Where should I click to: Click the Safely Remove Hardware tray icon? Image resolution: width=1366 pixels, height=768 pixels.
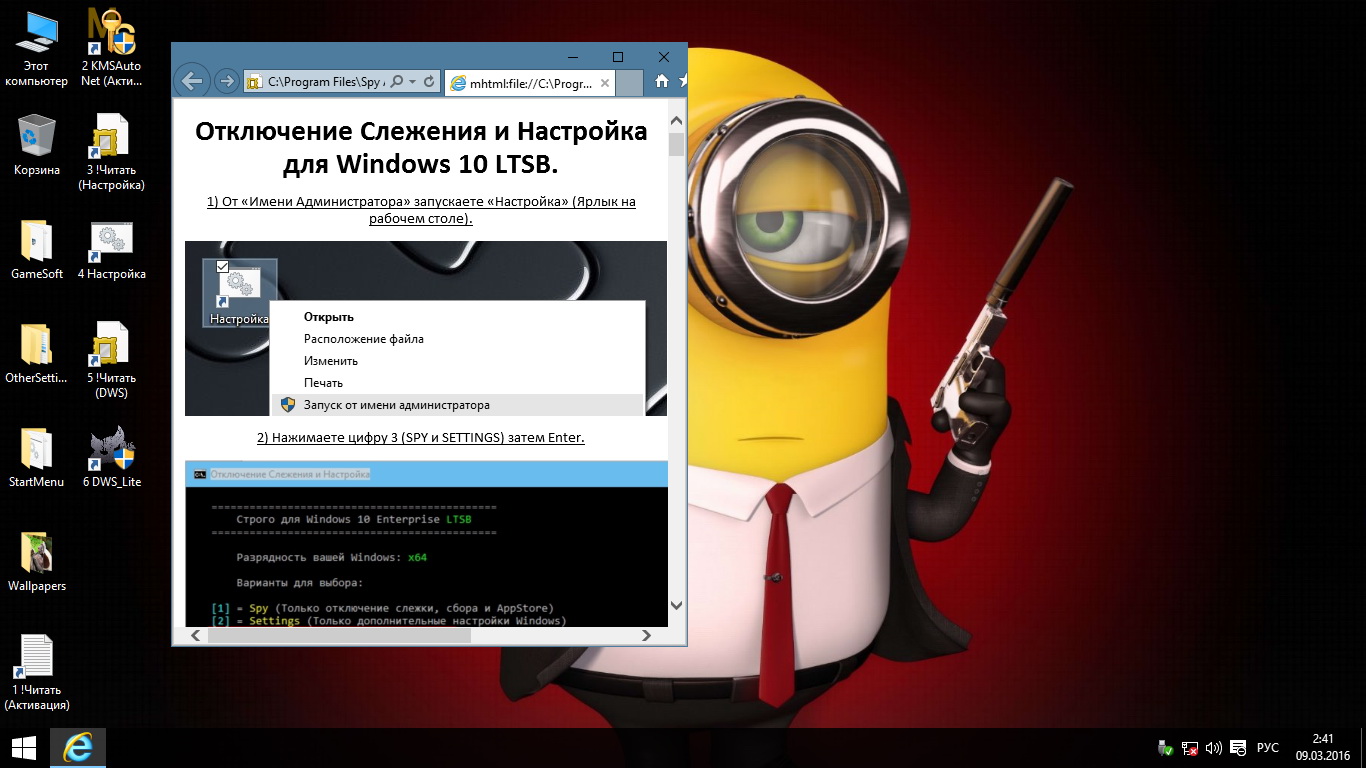click(1165, 748)
